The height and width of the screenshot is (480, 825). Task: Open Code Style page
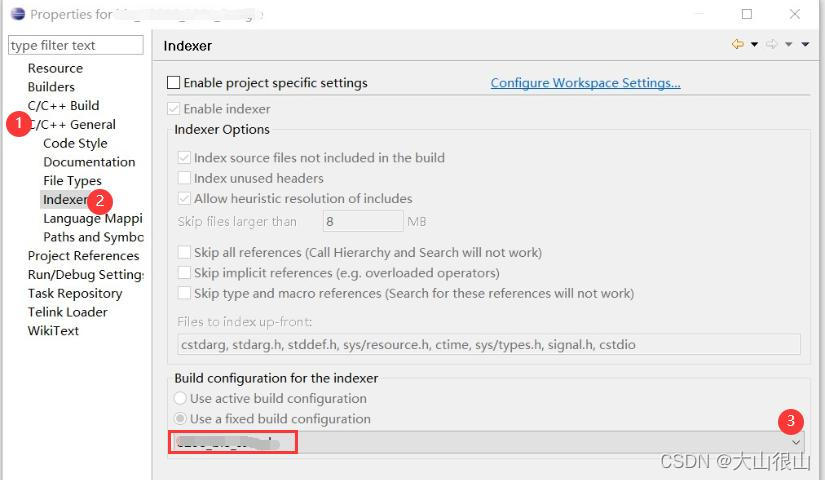pos(75,143)
